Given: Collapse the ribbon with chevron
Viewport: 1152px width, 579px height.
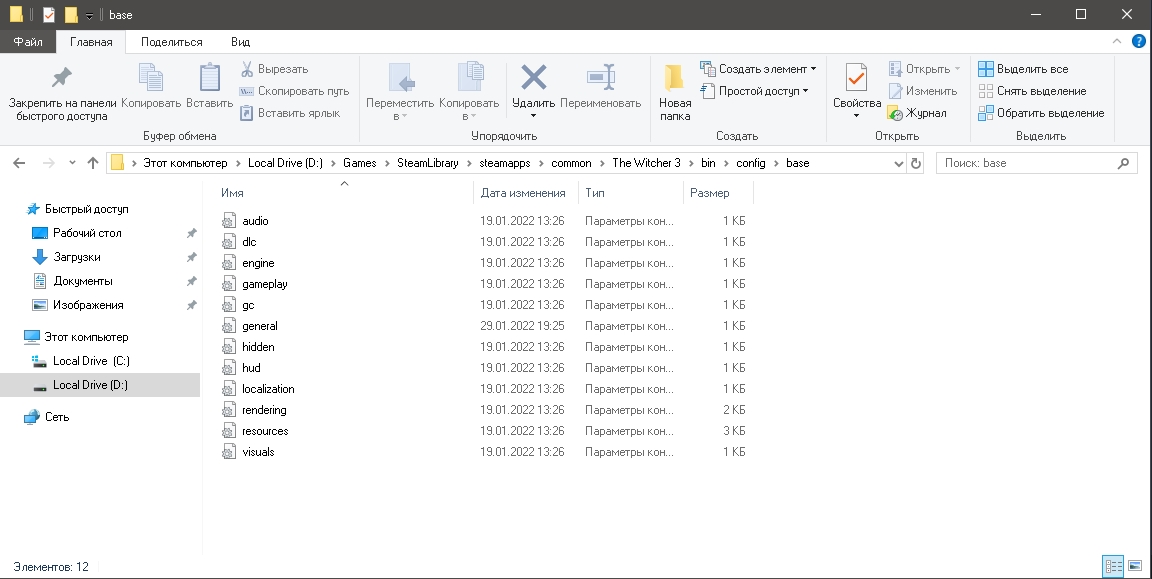Looking at the screenshot, I should tap(1117, 42).
